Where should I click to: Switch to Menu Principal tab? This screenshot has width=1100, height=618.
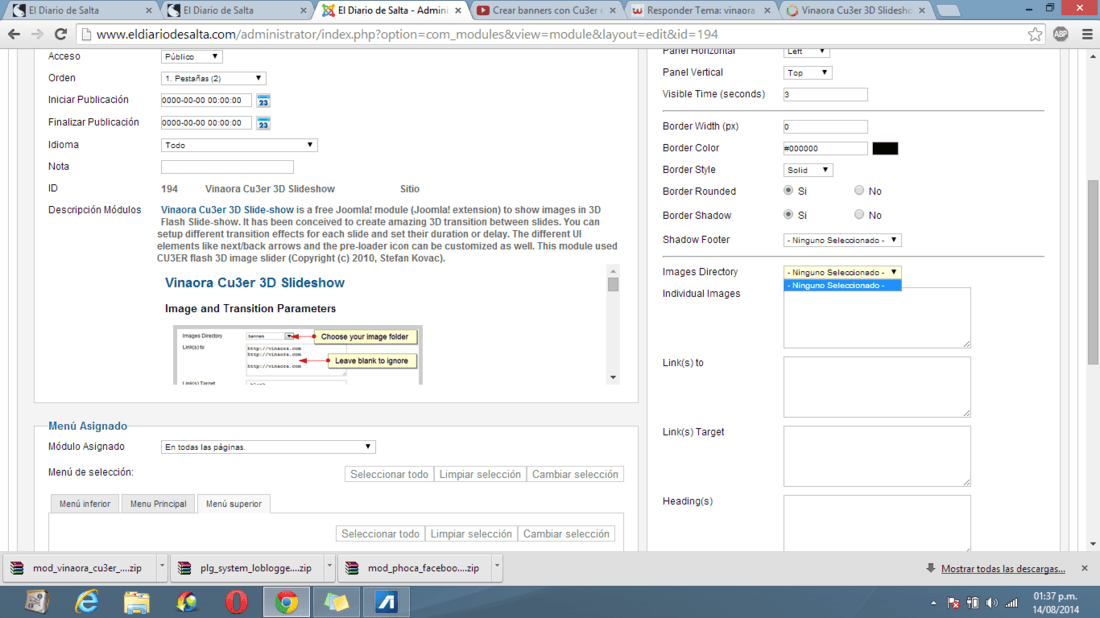pyautogui.click(x=158, y=504)
